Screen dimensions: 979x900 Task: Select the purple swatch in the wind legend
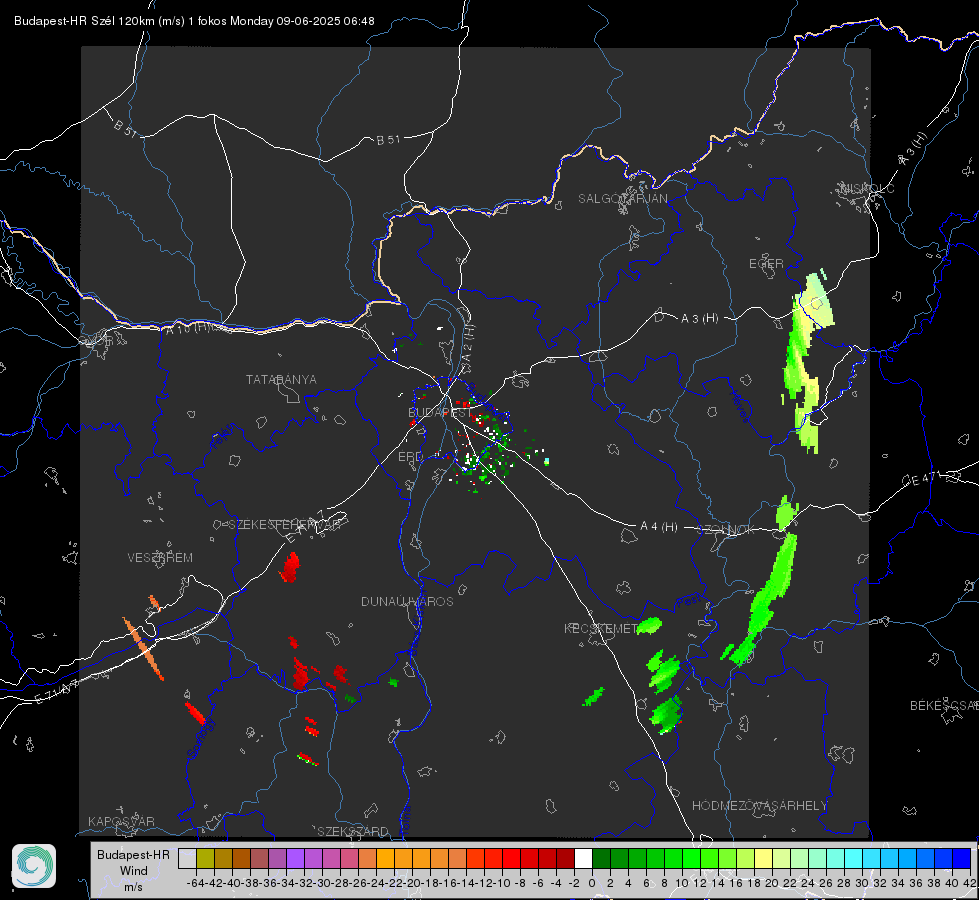tap(295, 858)
